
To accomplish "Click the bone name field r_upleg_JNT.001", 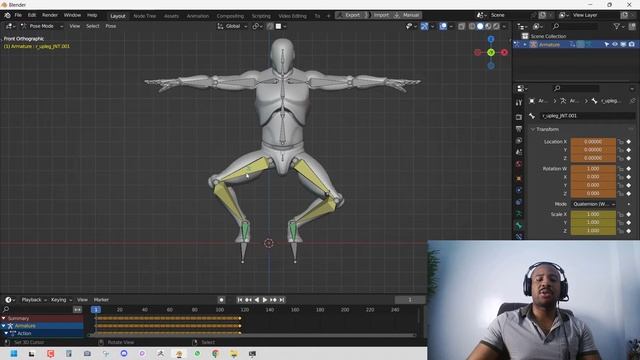I will click(x=588, y=116).
